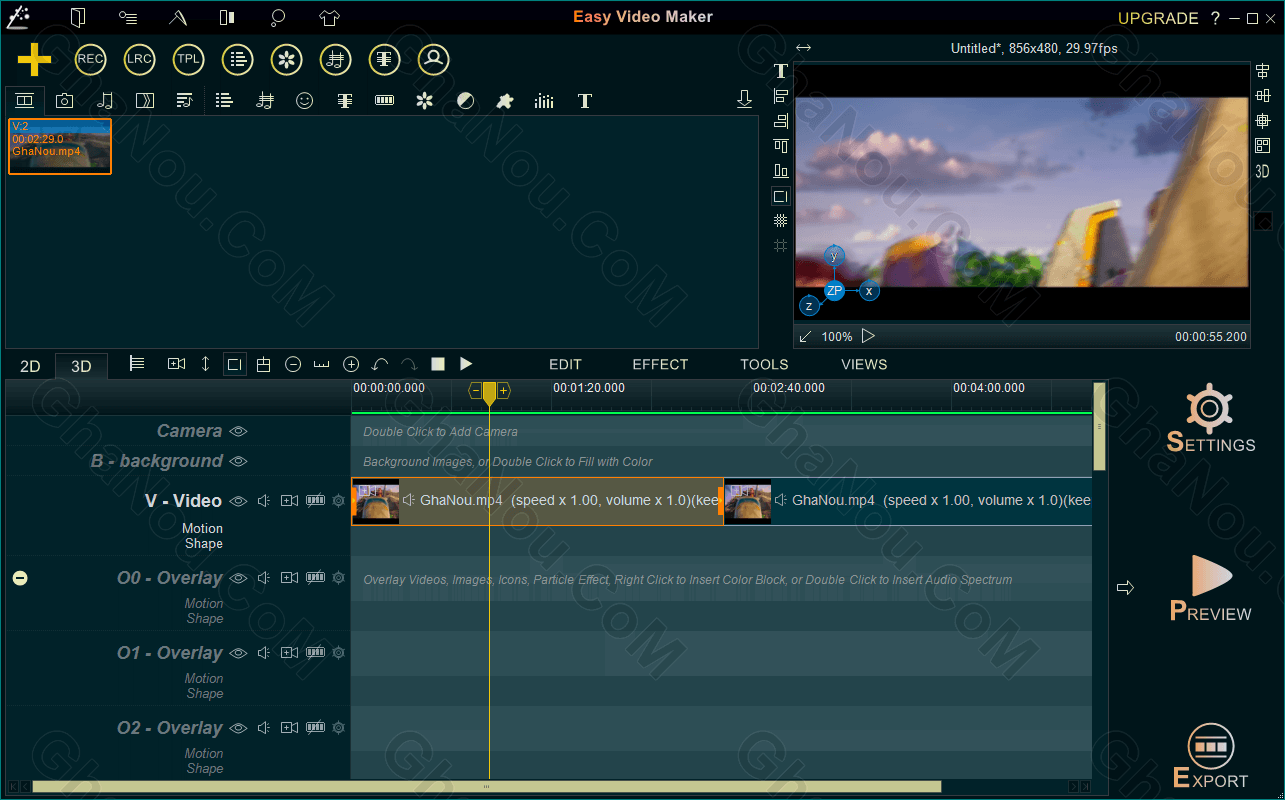Screen dimensions: 1285x800
Task: Toggle O0 - Overlay track visibility eye
Action: tap(238, 578)
